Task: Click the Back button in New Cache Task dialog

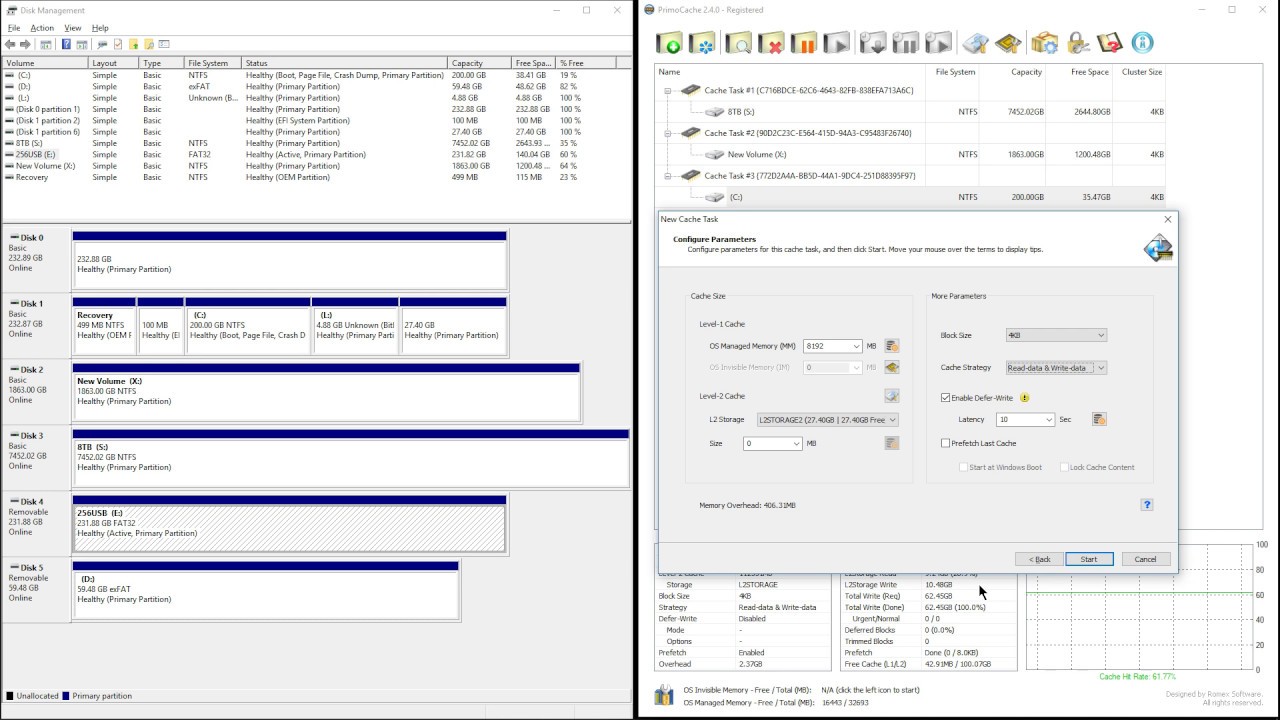Action: [1039, 559]
